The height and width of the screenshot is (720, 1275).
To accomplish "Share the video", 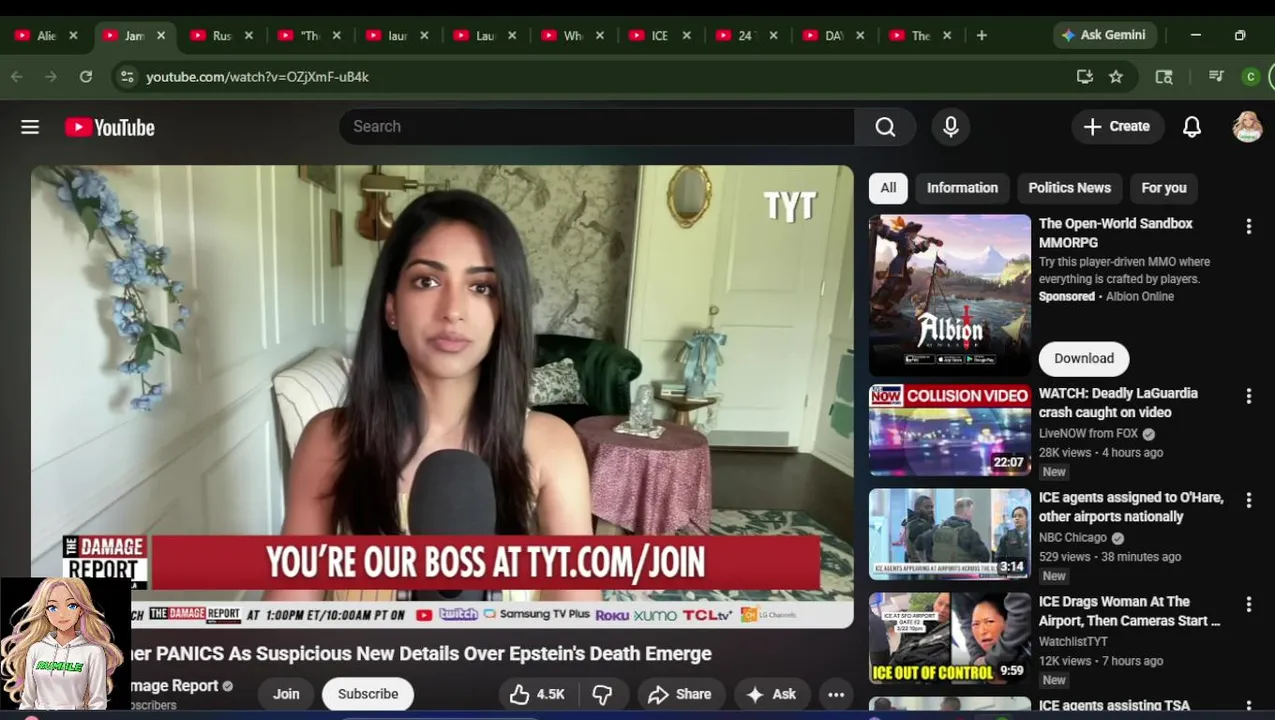I will point(680,694).
